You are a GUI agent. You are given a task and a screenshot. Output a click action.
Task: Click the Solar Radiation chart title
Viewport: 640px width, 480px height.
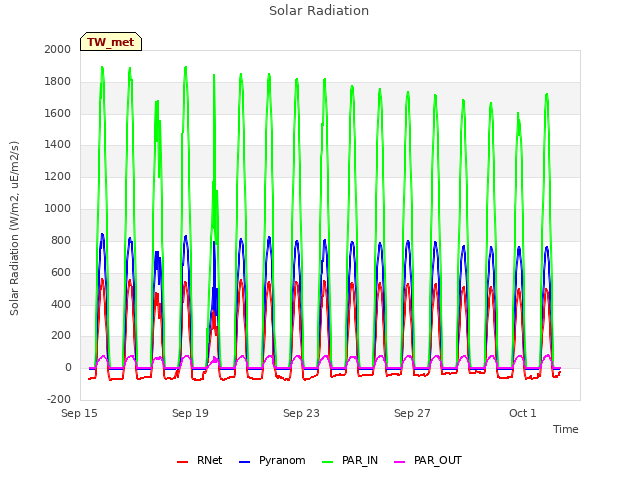coord(319,11)
